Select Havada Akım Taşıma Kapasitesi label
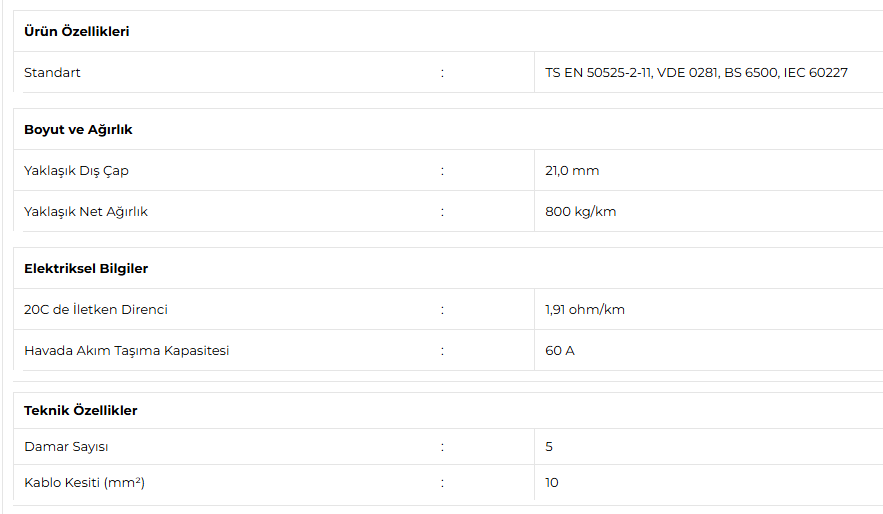 127,351
